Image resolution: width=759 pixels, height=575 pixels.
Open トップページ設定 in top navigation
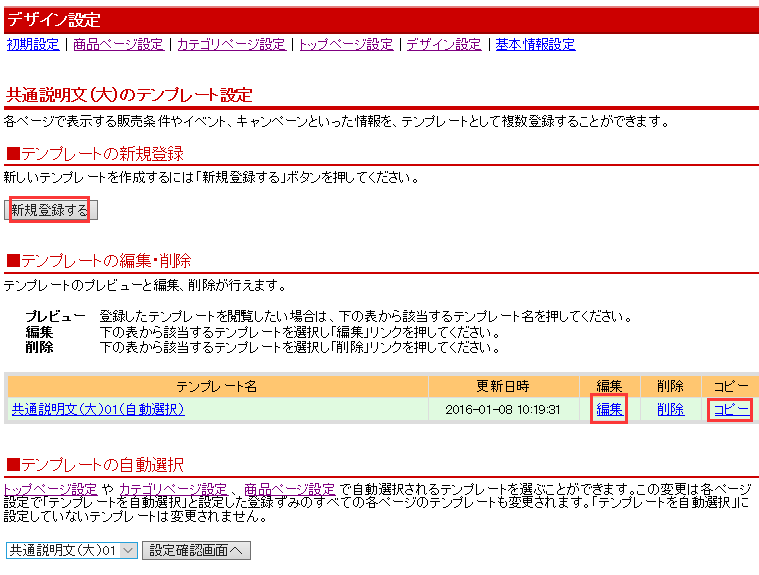pos(347,45)
